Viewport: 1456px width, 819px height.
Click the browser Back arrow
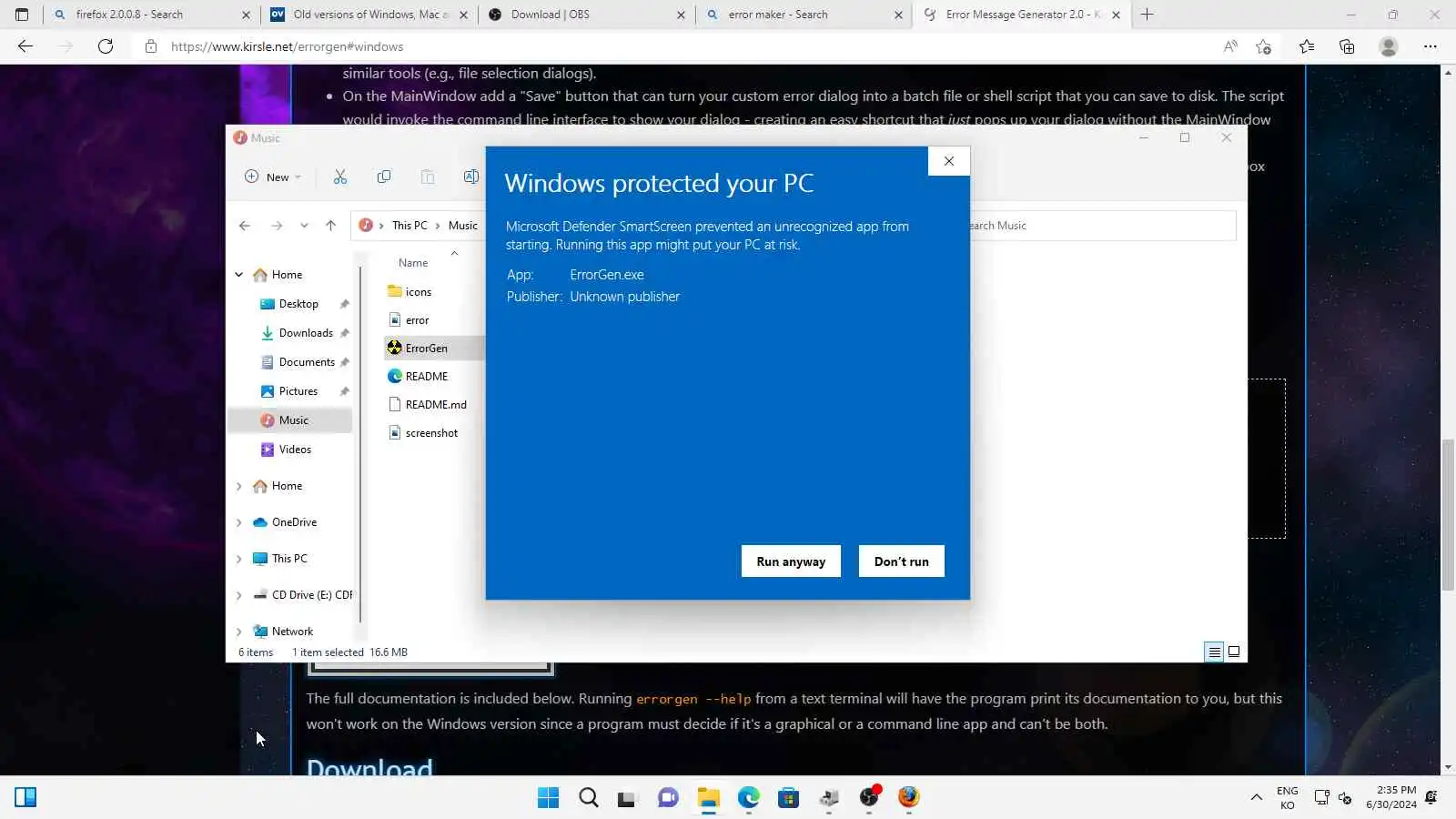tap(25, 46)
